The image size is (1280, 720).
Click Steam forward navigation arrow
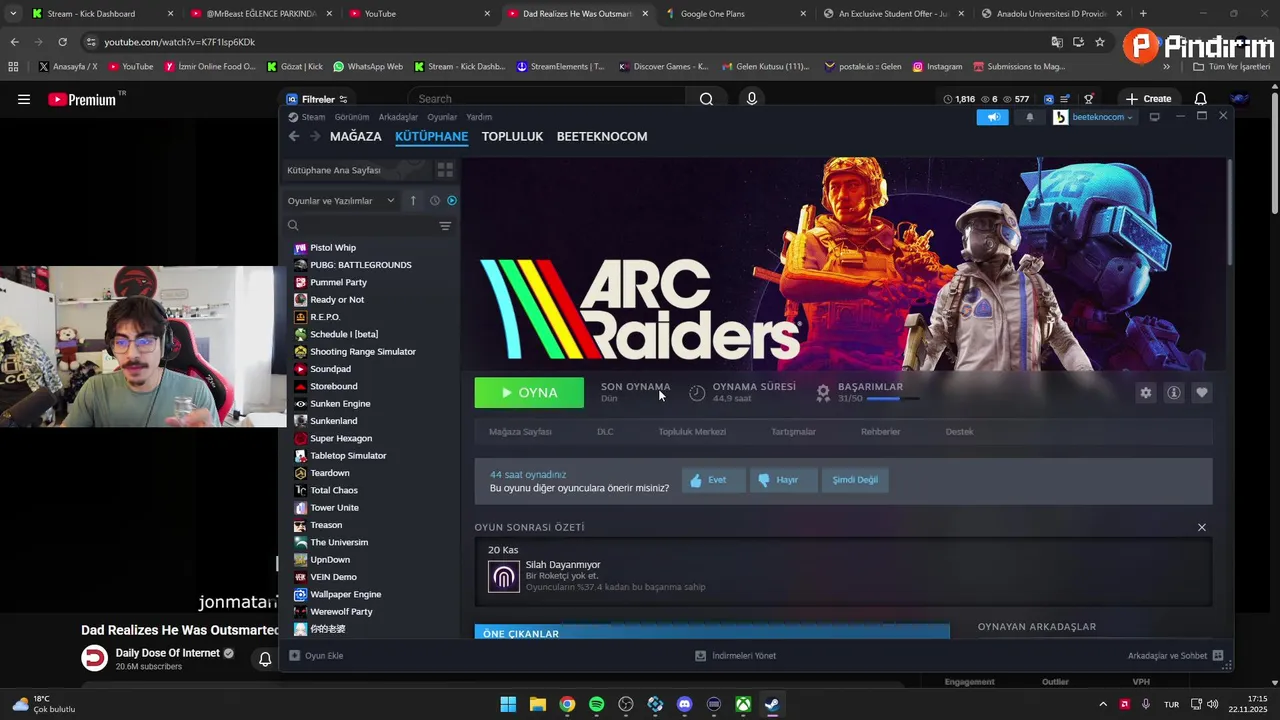[x=315, y=136]
